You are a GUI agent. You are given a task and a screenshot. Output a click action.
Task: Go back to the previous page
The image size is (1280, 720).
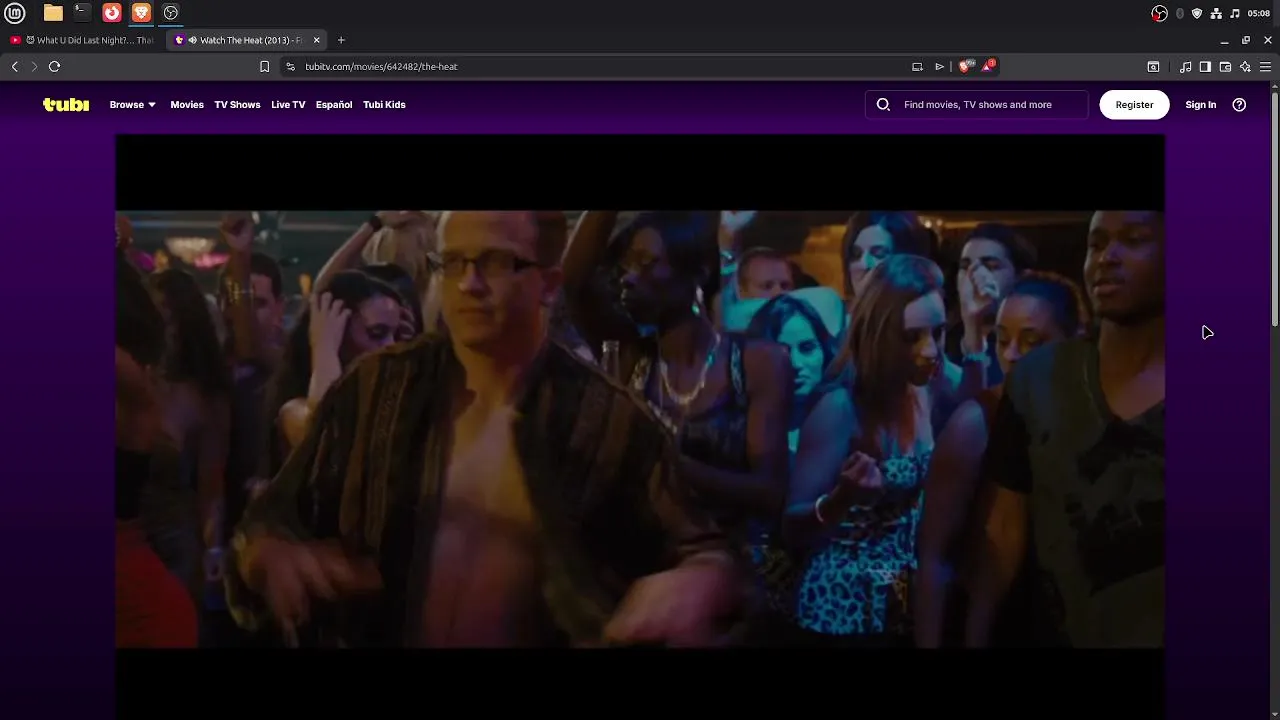14,66
